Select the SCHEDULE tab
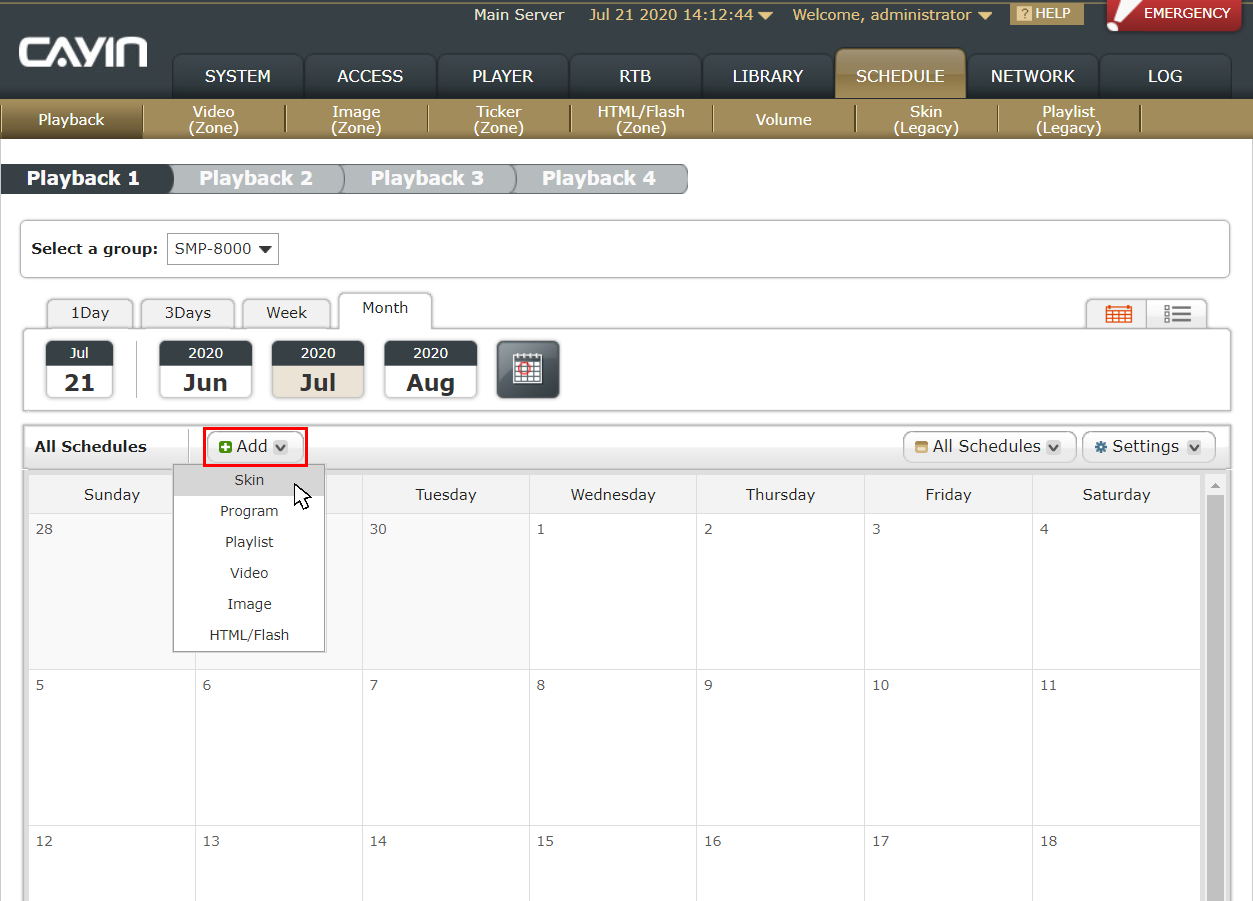The height and width of the screenshot is (901, 1253). coord(900,76)
